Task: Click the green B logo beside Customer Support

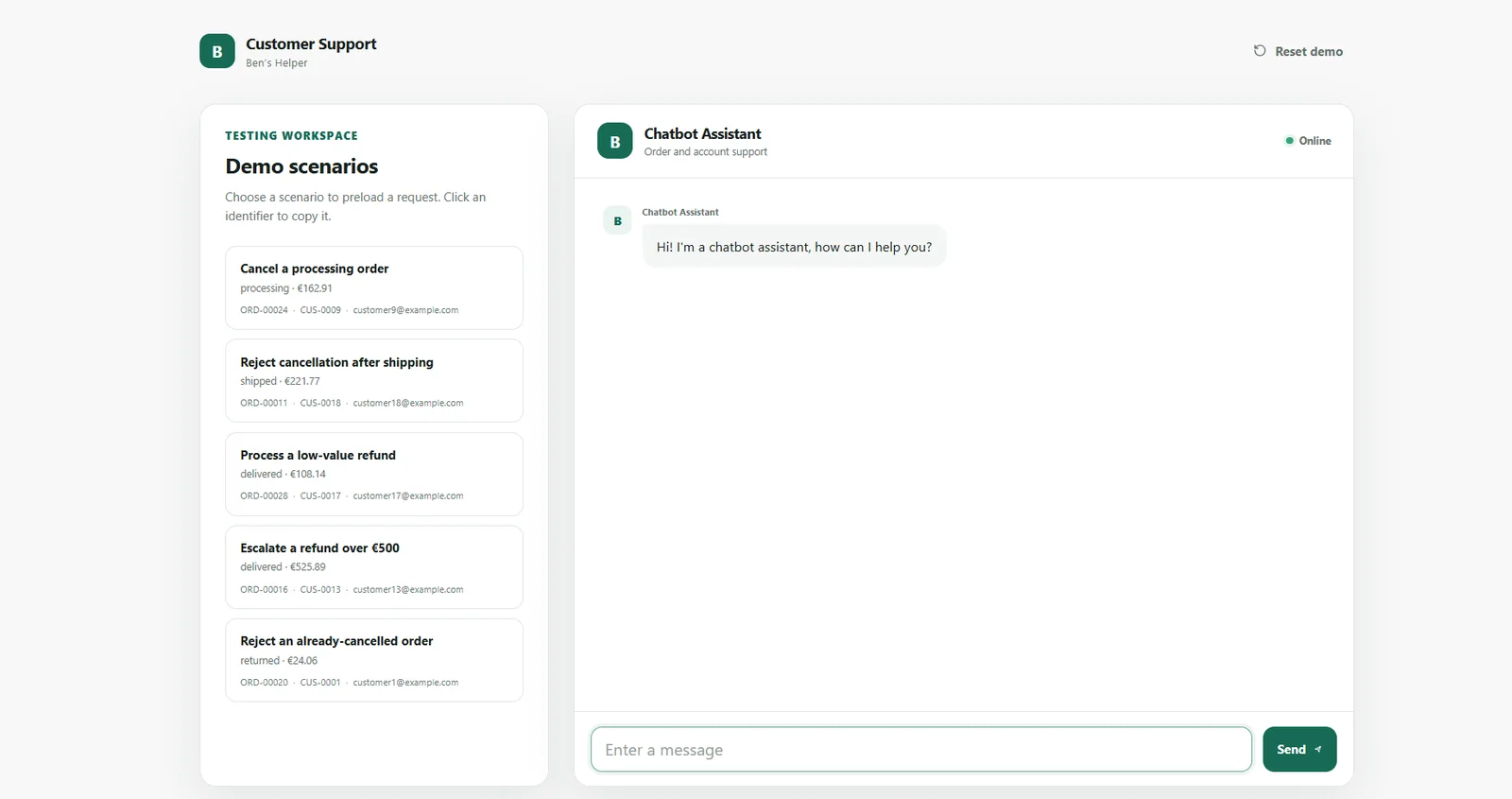Action: click(x=217, y=51)
